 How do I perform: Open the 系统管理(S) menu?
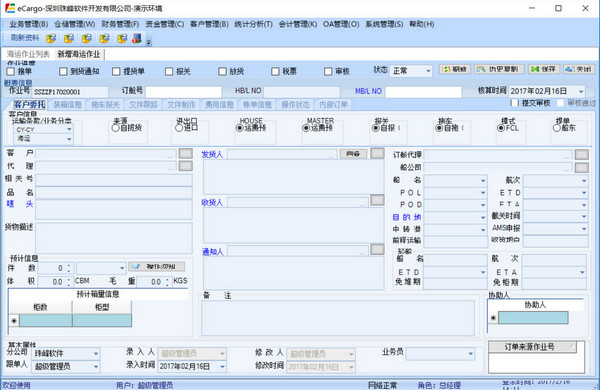(384, 24)
